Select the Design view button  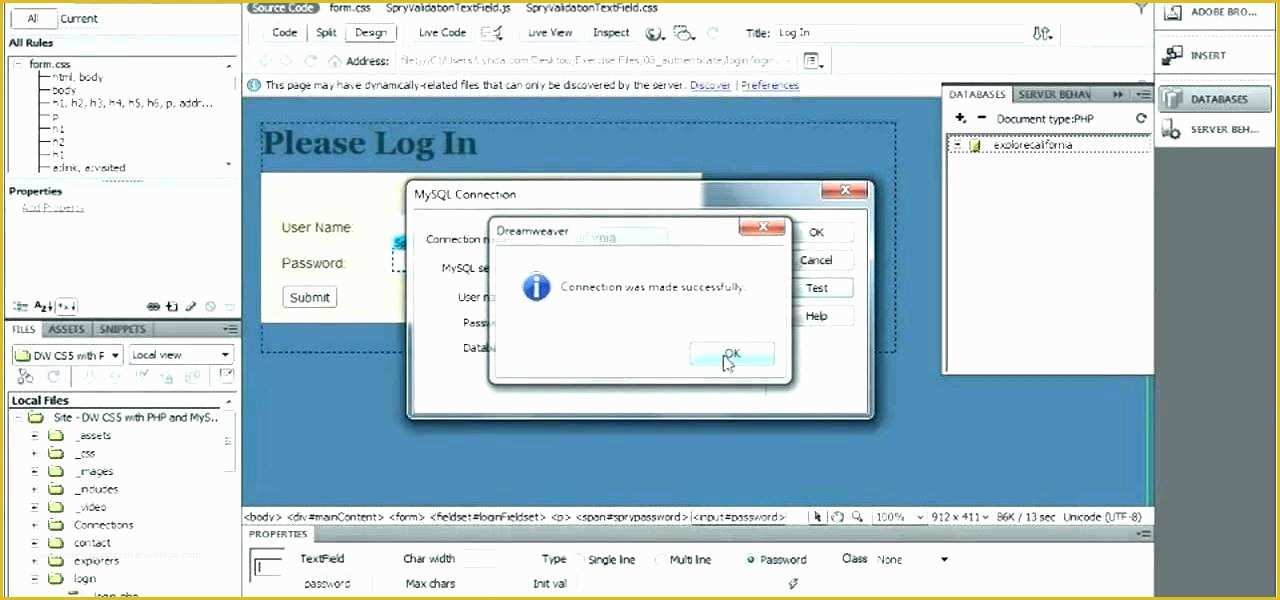(371, 32)
